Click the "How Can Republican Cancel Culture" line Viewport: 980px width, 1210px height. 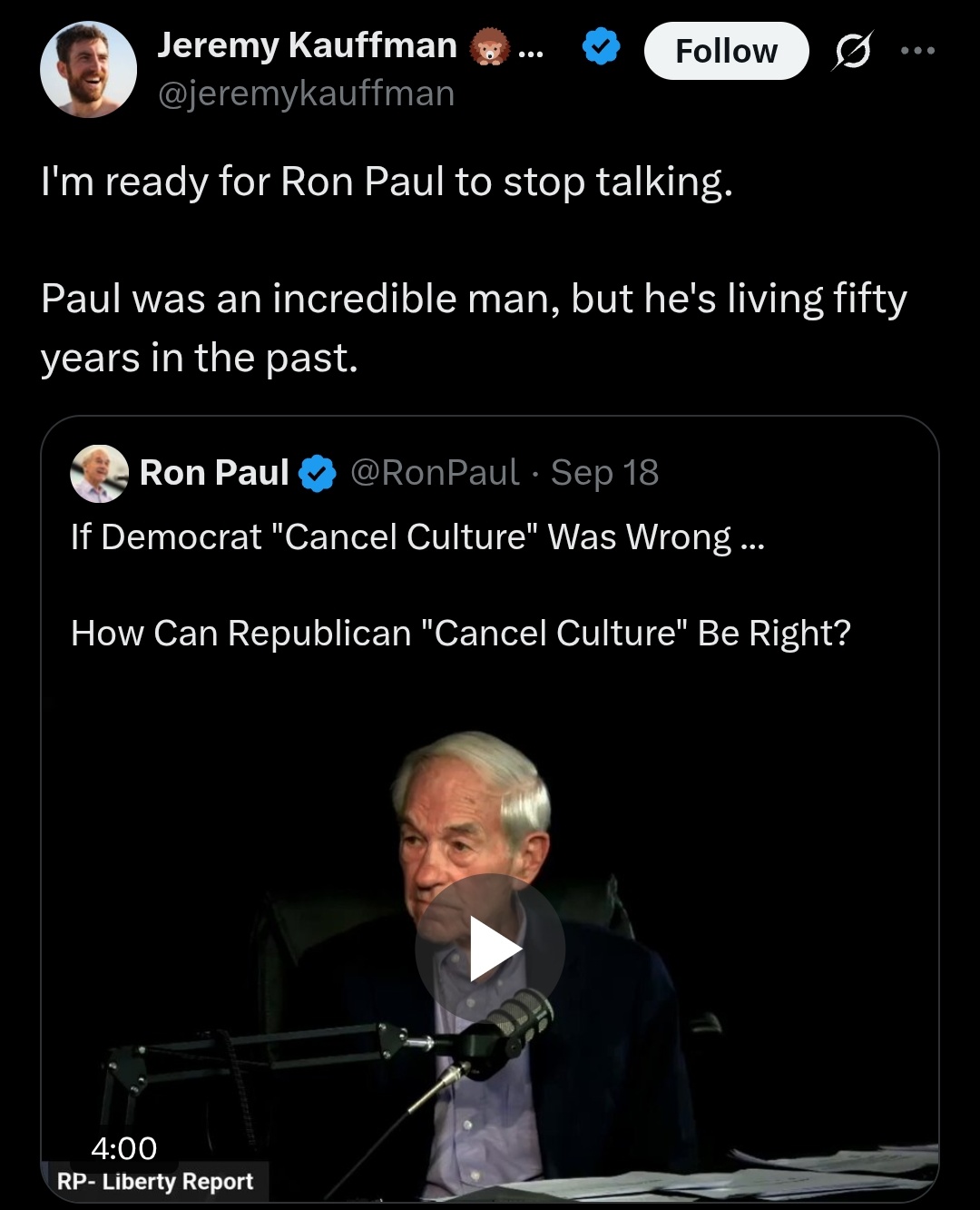click(x=460, y=634)
